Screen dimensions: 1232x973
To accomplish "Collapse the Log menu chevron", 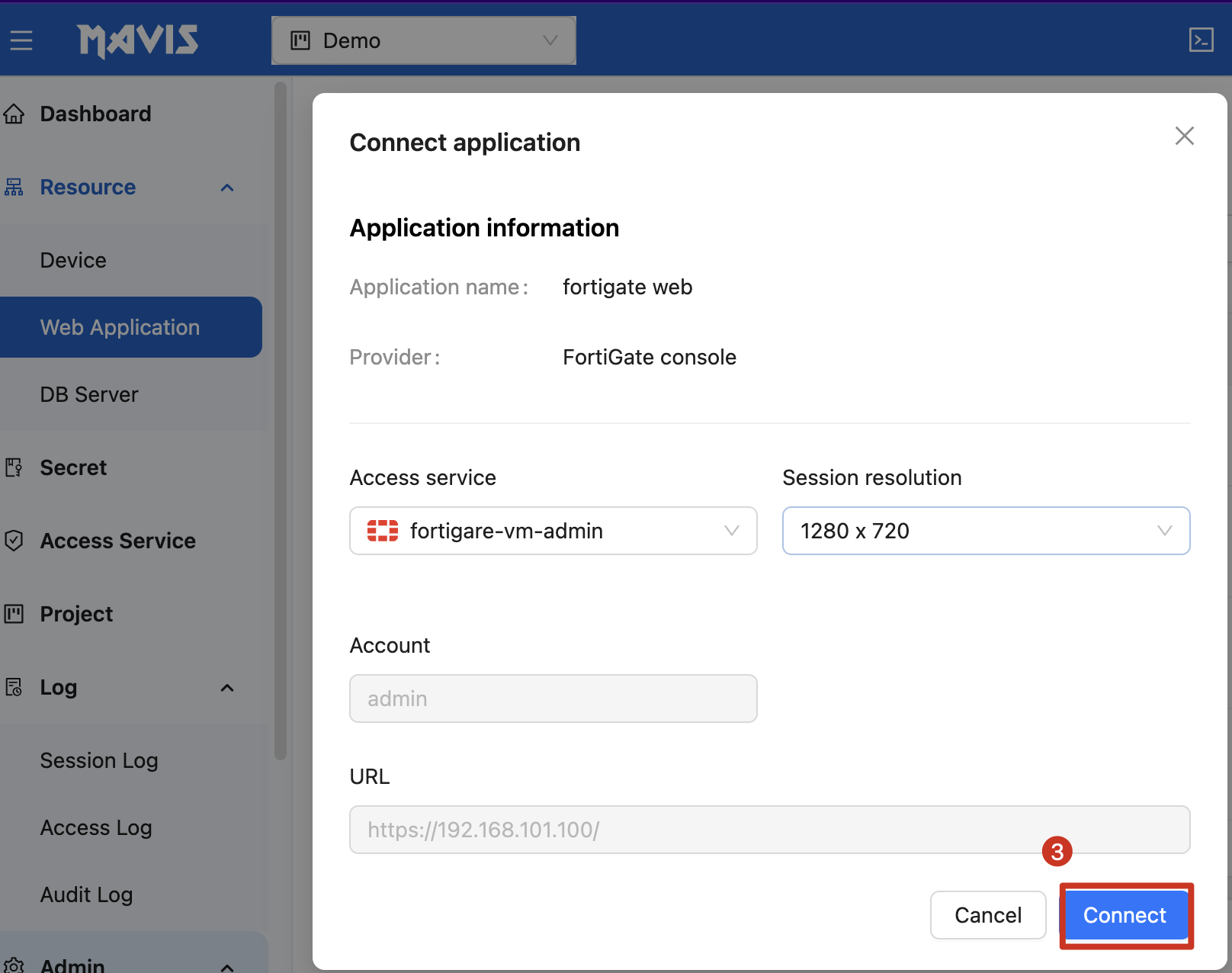I will 227,688.
